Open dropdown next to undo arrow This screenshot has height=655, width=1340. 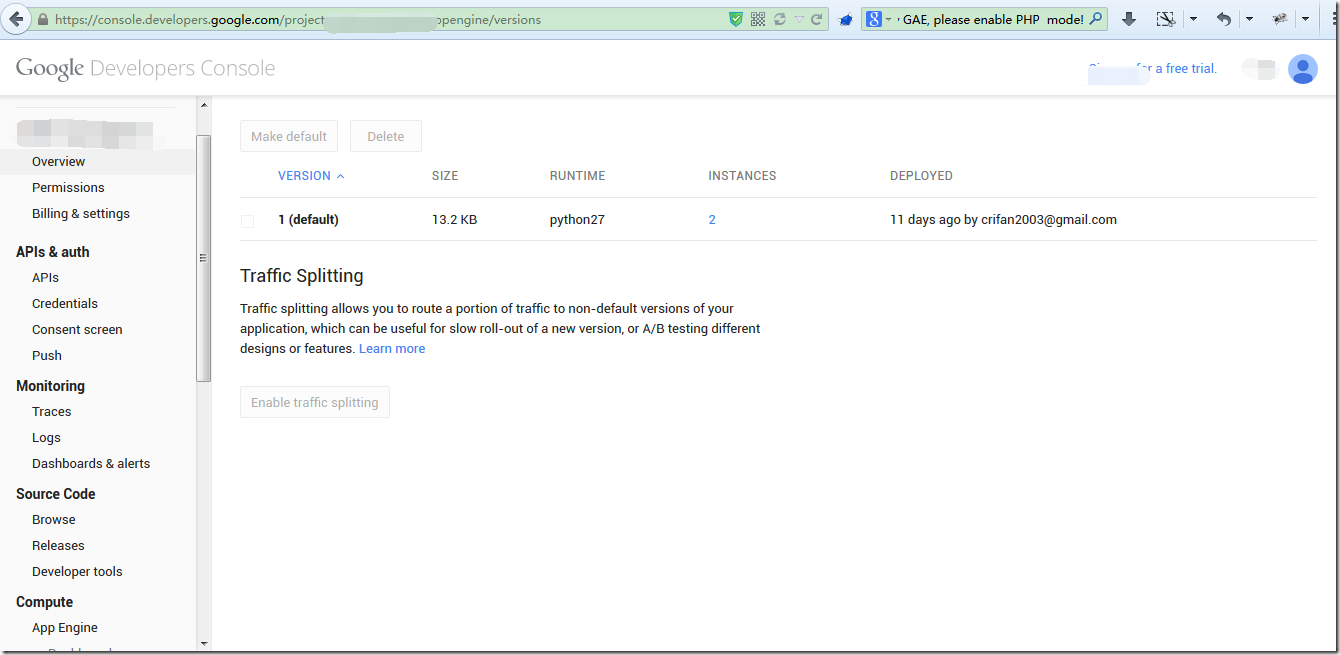1249,19
